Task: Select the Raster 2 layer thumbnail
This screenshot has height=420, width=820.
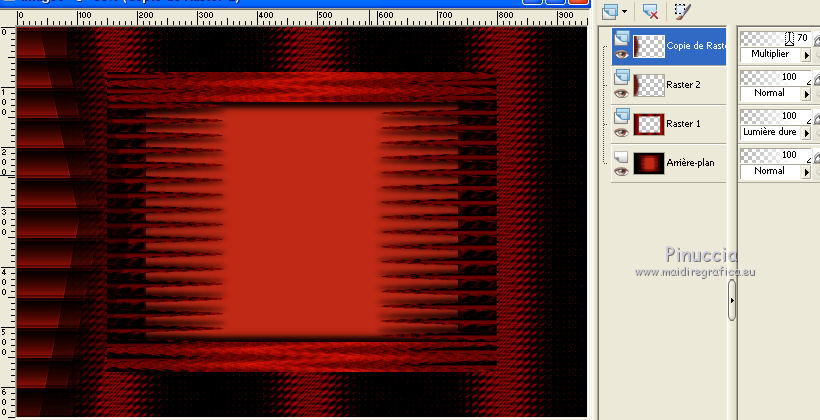Action: (x=649, y=85)
